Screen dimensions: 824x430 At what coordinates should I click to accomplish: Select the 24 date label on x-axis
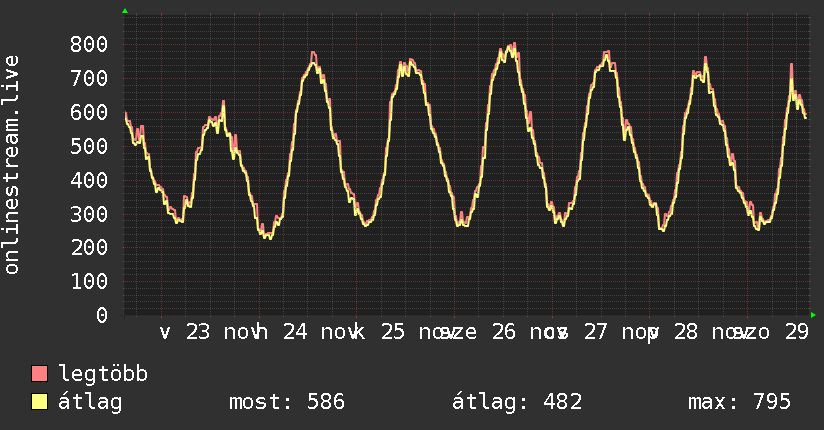point(295,333)
